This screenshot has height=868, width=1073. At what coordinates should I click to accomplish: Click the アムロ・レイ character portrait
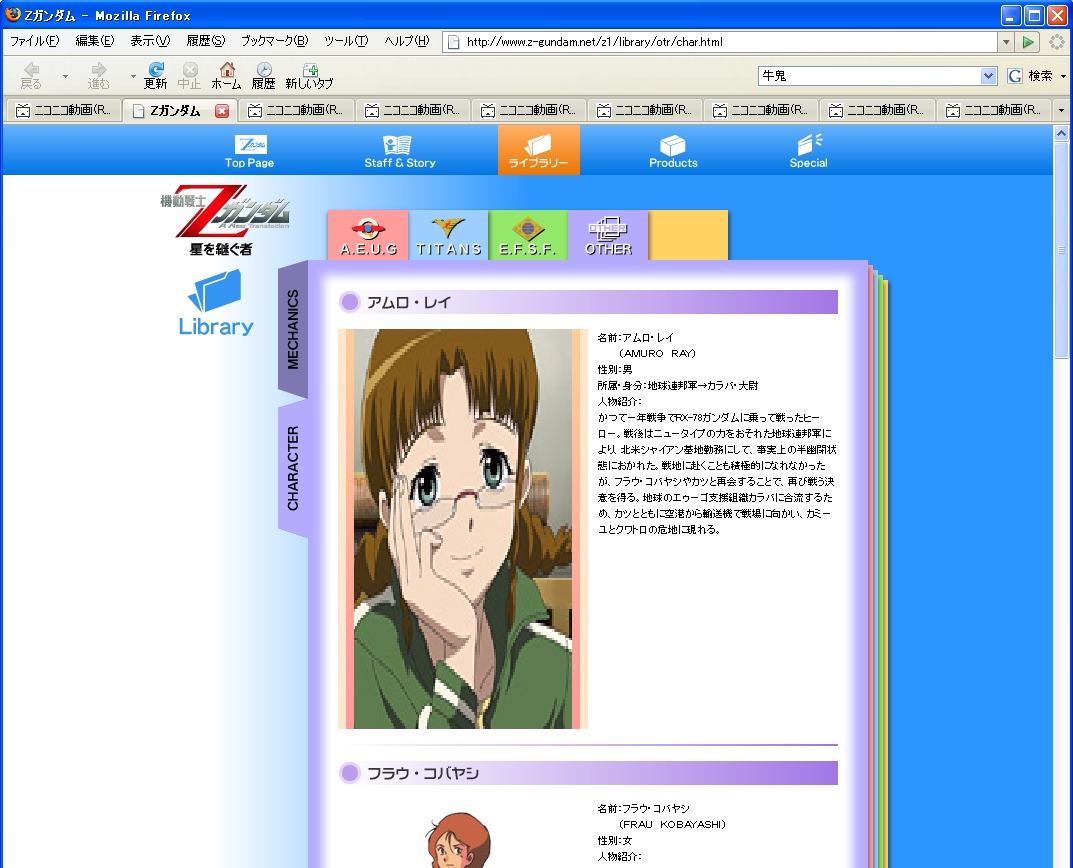[x=463, y=528]
